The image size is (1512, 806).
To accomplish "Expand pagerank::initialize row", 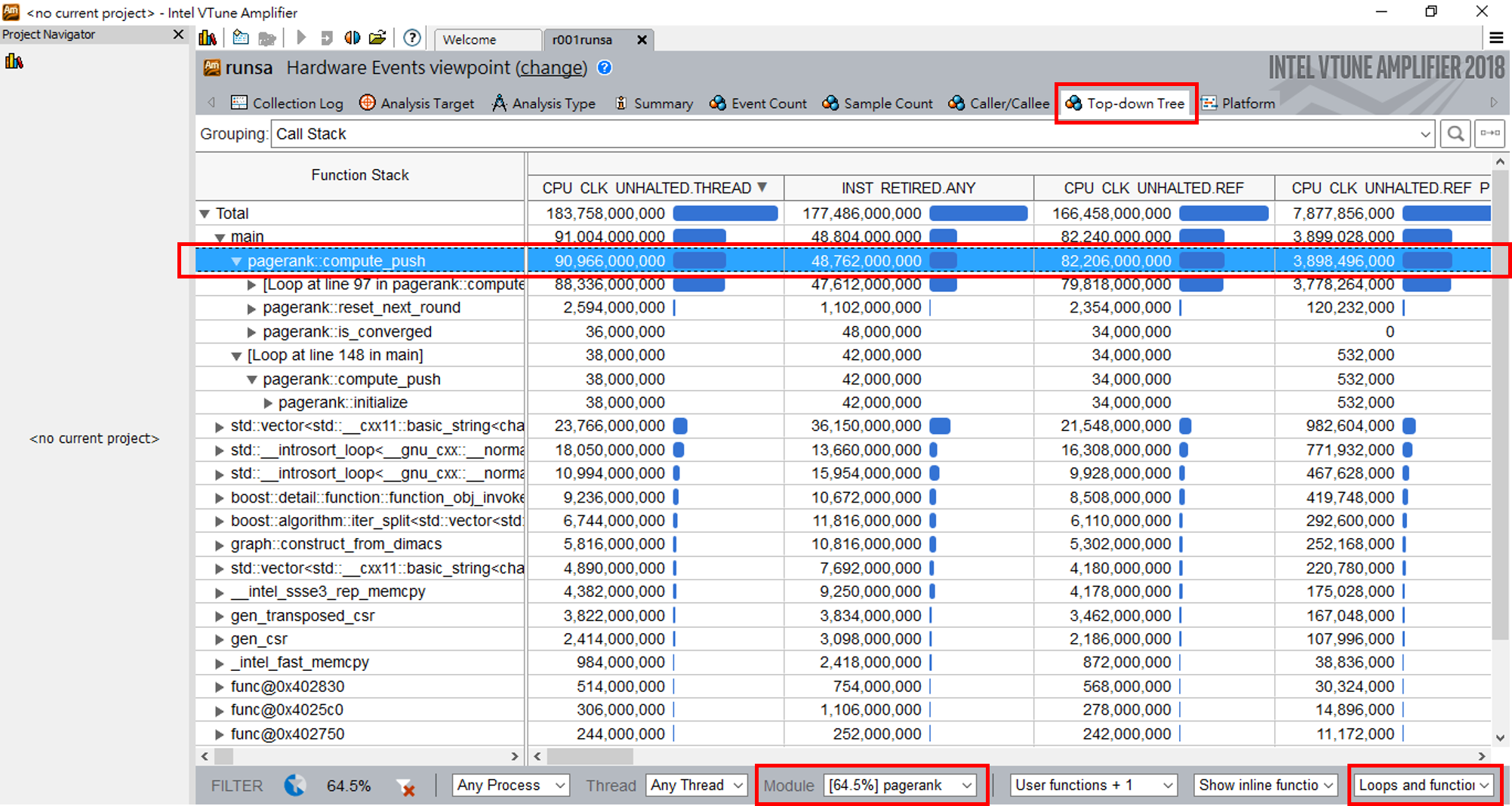I will (x=267, y=403).
